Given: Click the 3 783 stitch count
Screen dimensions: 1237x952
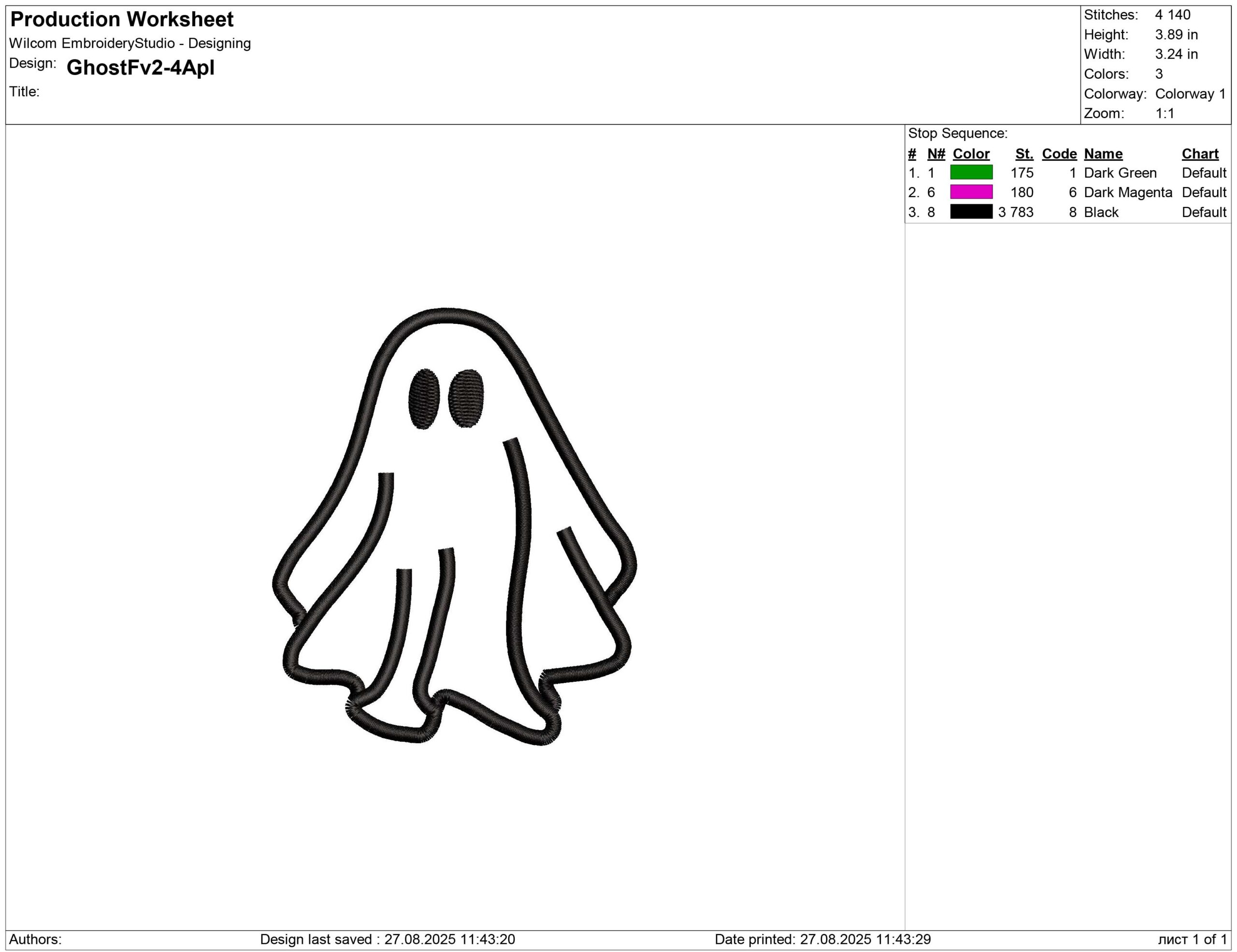Looking at the screenshot, I should tap(1016, 212).
